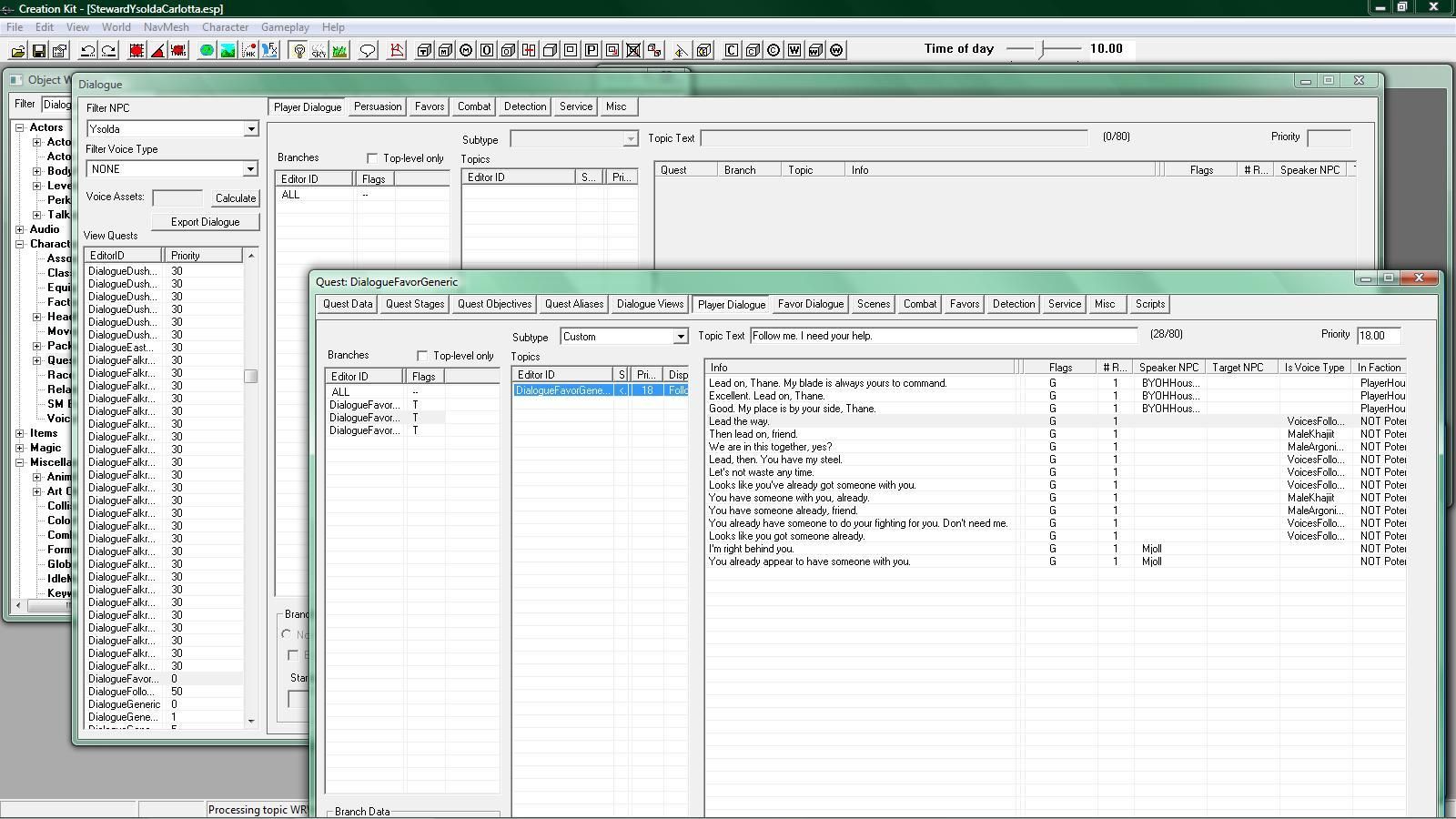
Task: Click the Time of day slider handle
Action: click(x=1046, y=48)
